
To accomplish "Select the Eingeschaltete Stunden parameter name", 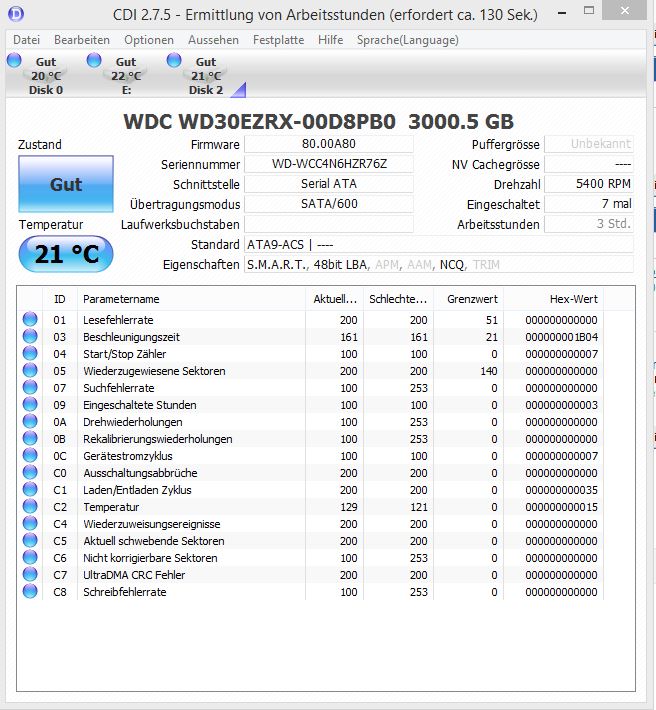I will click(x=140, y=405).
